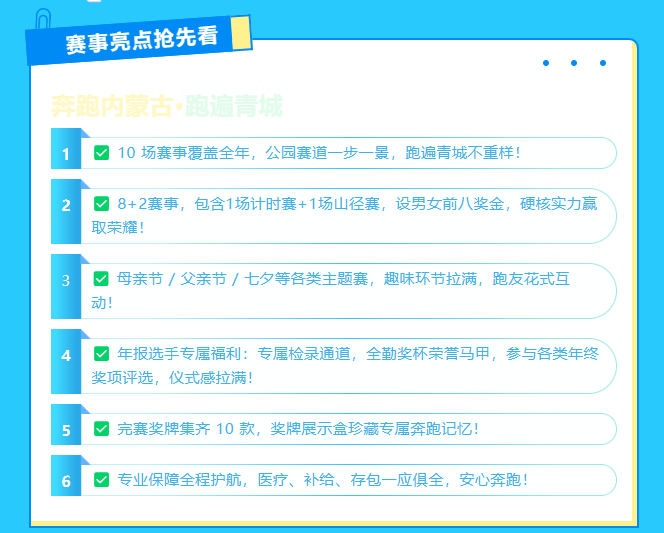The width and height of the screenshot is (664, 533).
Task: Toggle the green checkmark beside 10 场赛事覆盖全年
Action: click(101, 153)
